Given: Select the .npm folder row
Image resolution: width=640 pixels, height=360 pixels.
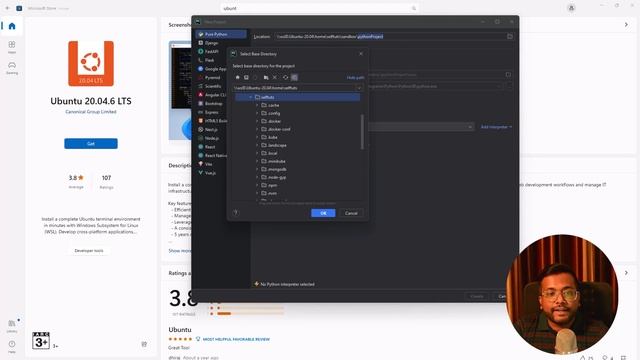Looking at the screenshot, I should pyautogui.click(x=298, y=185).
